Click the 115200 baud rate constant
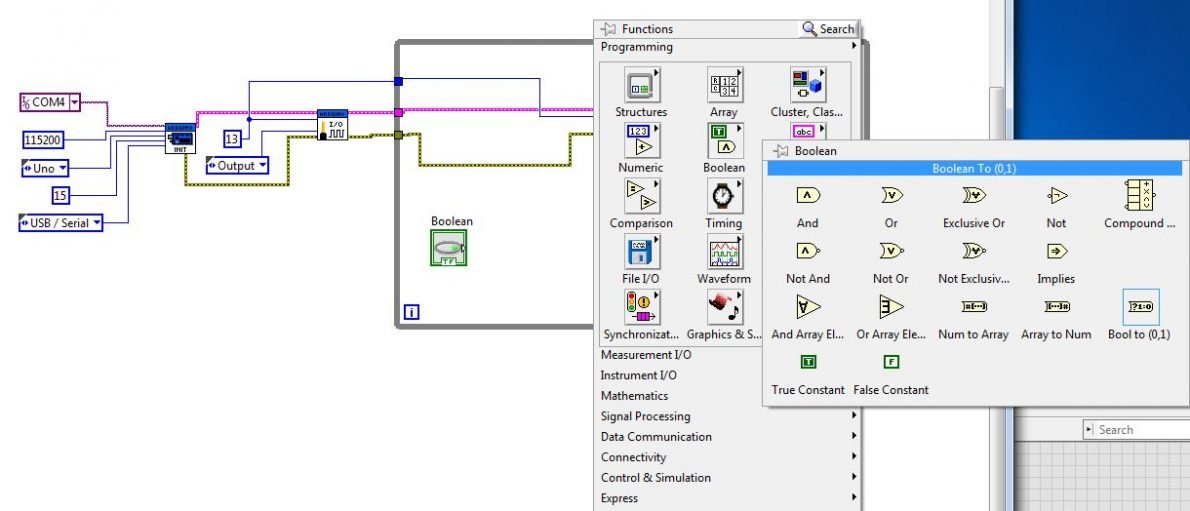This screenshot has height=511, width=1190. [x=43, y=140]
